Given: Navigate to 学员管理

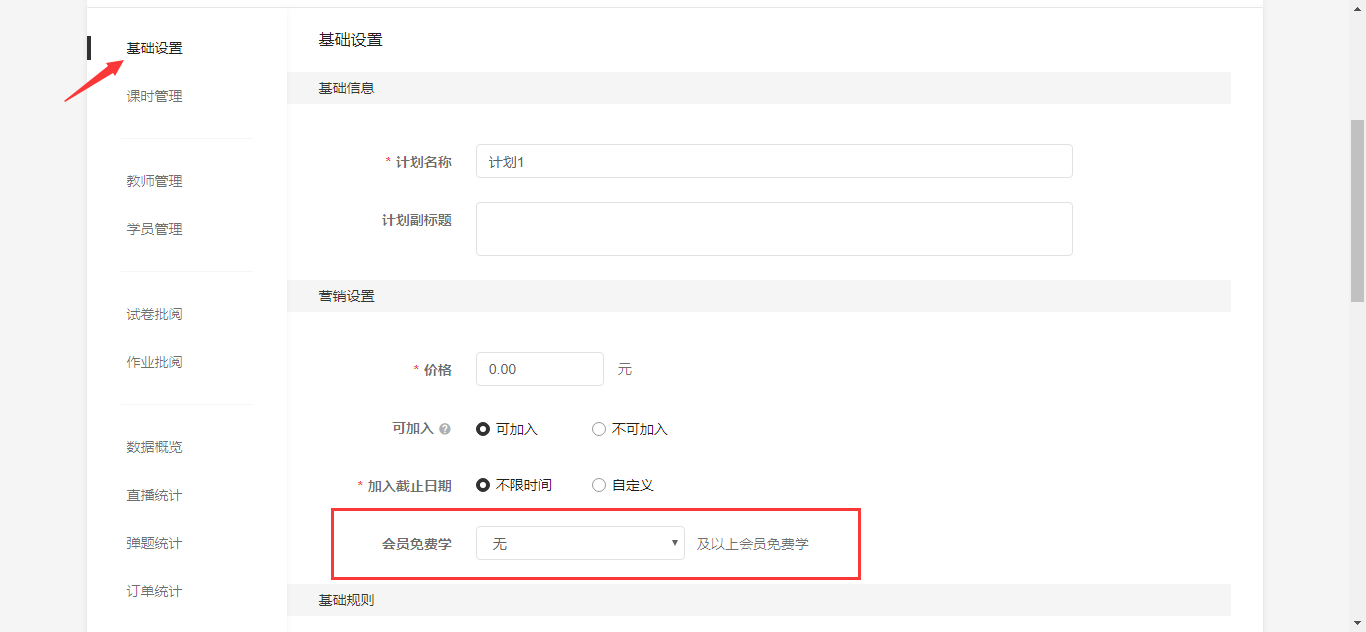Looking at the screenshot, I should tap(154, 229).
